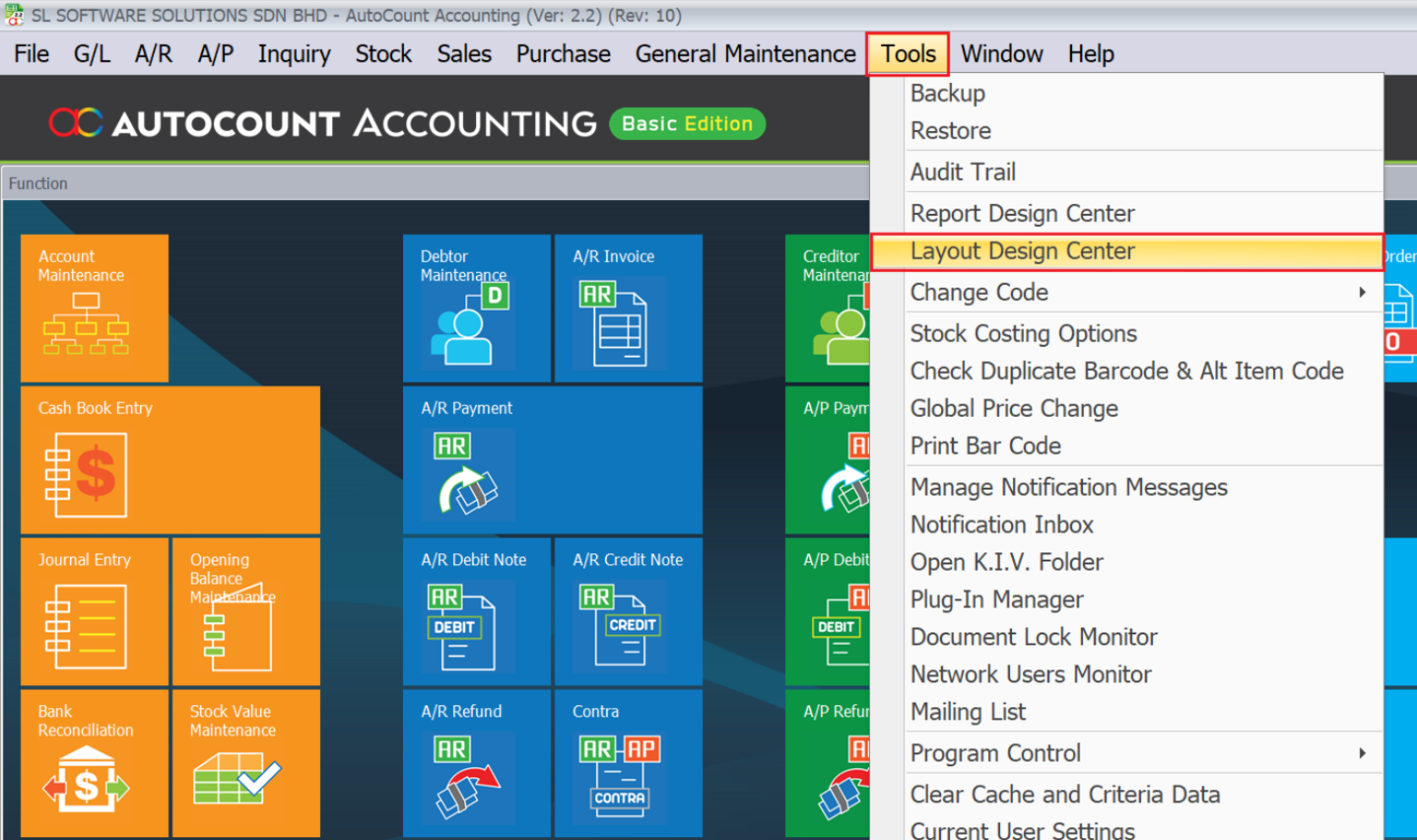The image size is (1417, 840).
Task: Open the A/P menu
Action: [216, 53]
